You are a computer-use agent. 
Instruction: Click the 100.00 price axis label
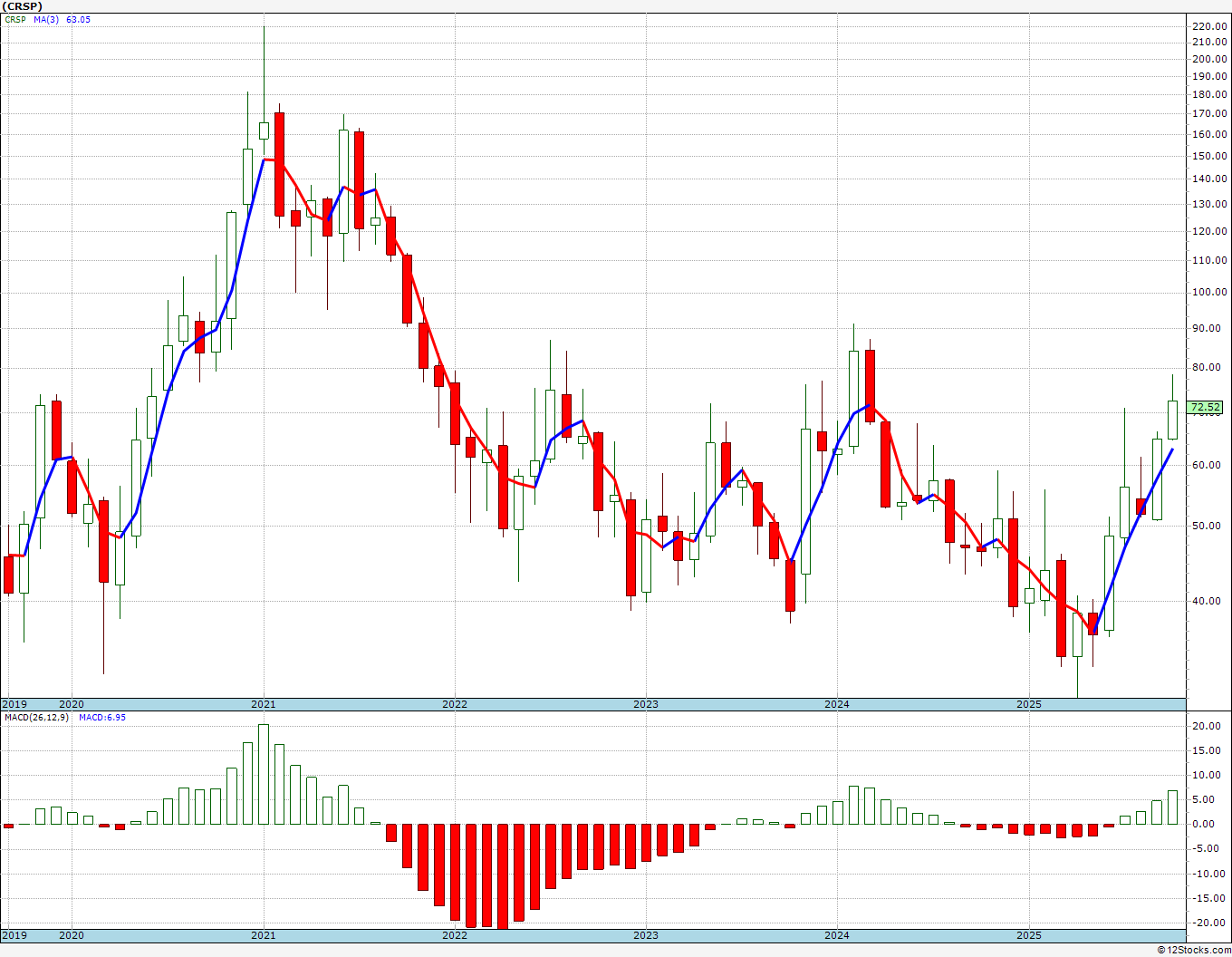1209,292
